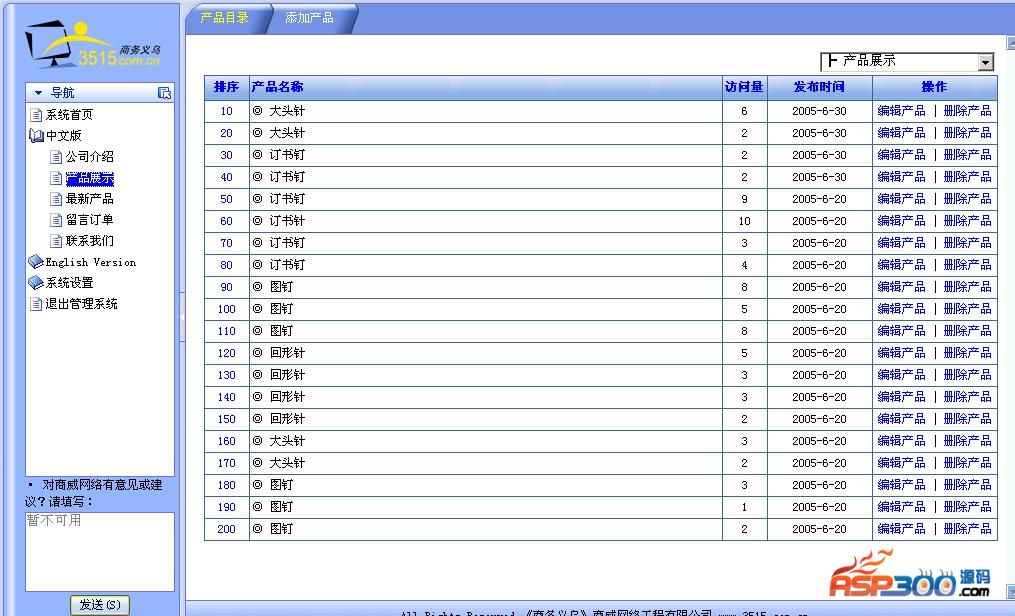
Task: Click the page icon beside 退出管理系统
Action: pos(36,304)
